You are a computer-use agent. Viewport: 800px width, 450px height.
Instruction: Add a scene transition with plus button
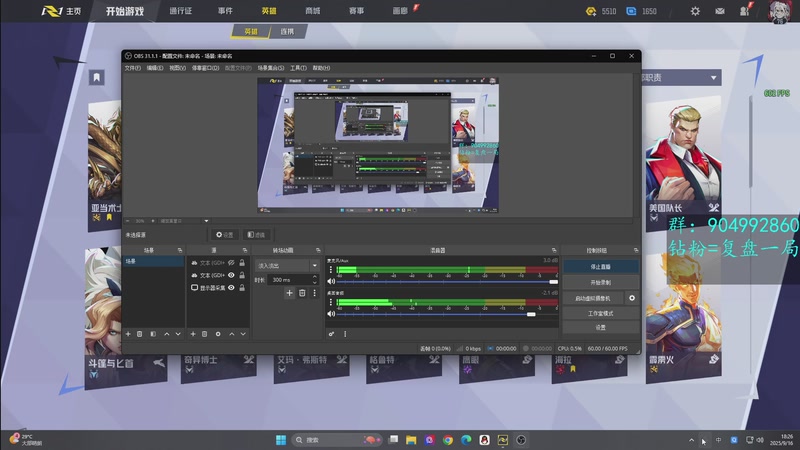289,293
